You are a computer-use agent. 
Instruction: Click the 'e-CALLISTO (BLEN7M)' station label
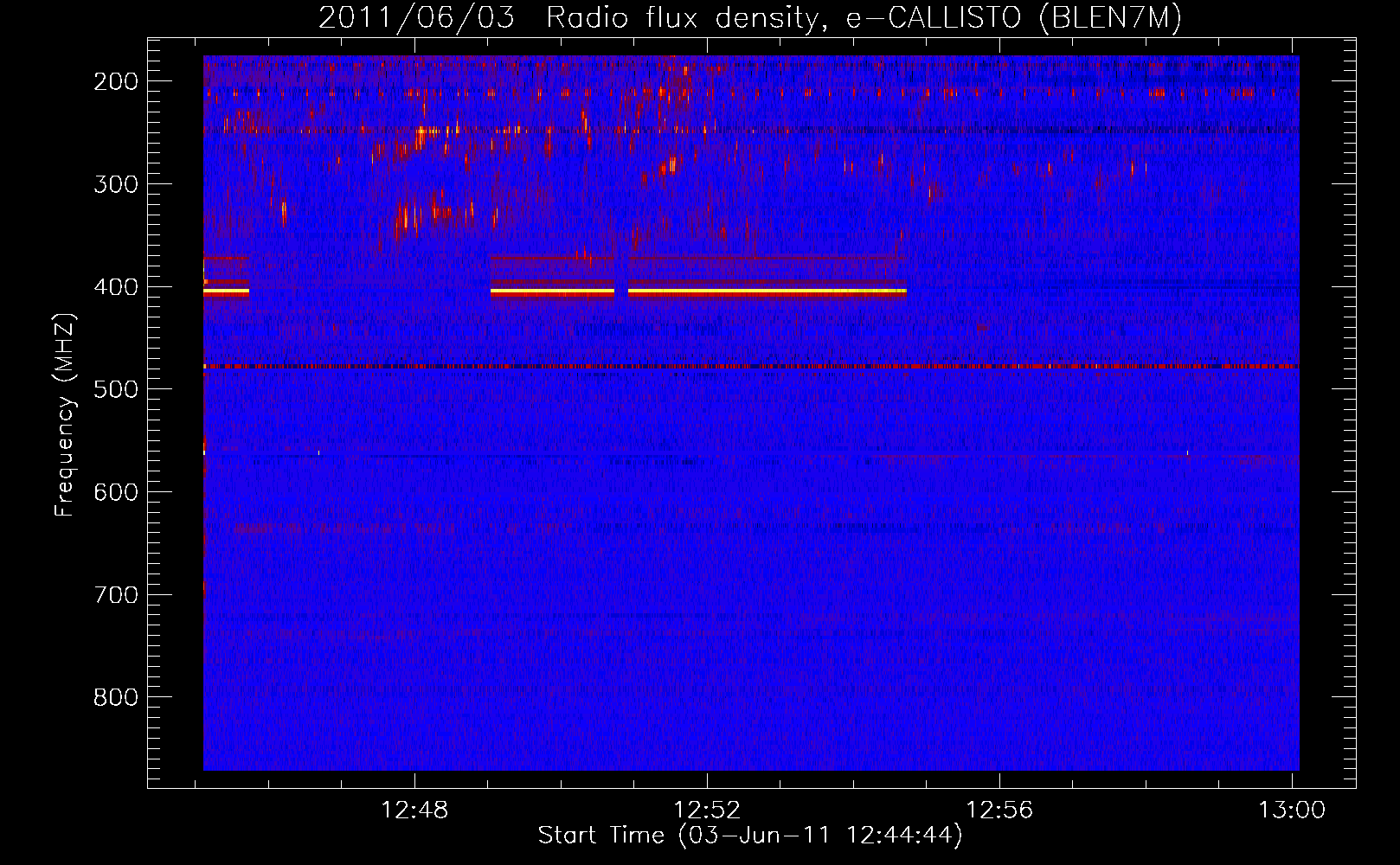1013,17
